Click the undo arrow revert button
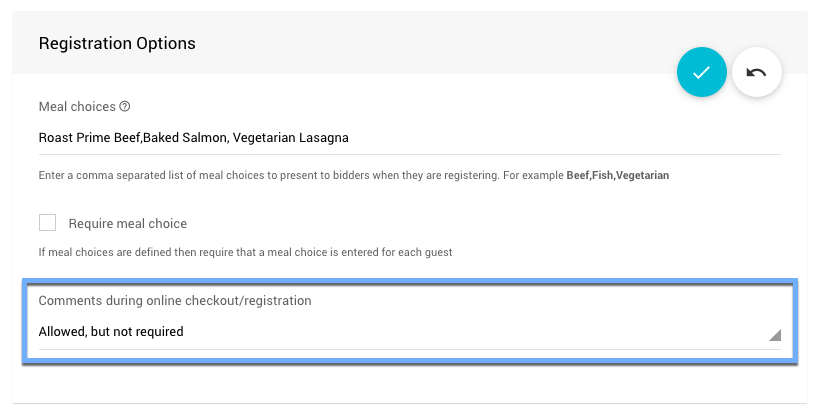The height and width of the screenshot is (414, 816). pos(757,73)
